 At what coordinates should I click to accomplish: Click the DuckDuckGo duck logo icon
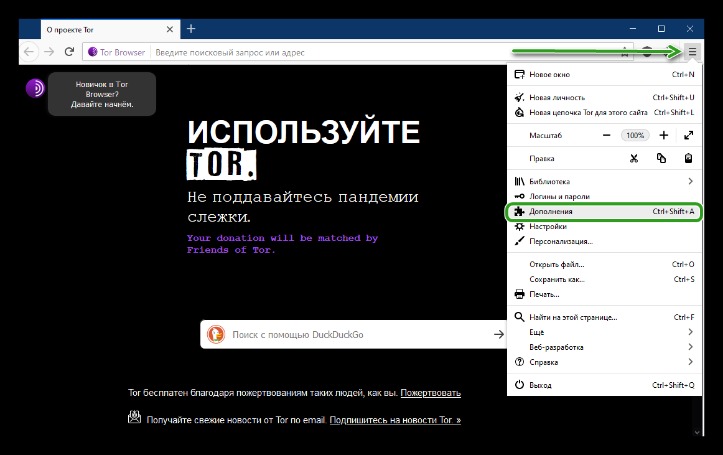[216, 334]
